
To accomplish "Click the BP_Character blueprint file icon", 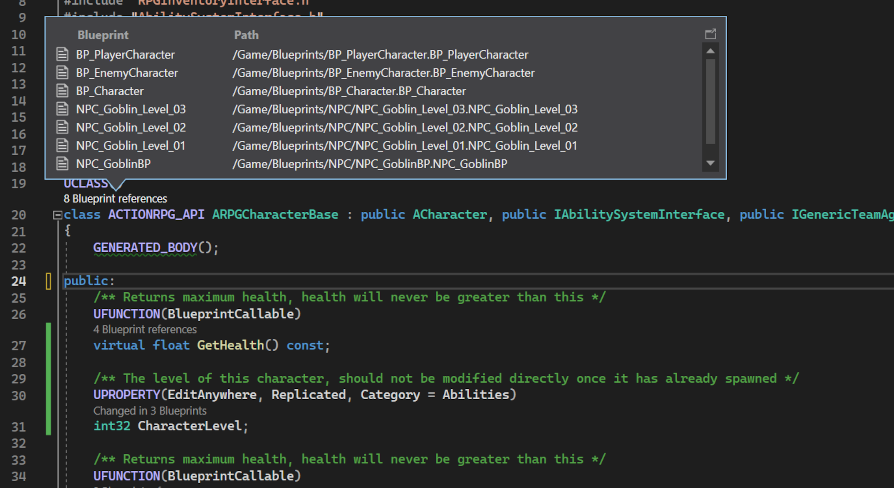I will coord(63,91).
